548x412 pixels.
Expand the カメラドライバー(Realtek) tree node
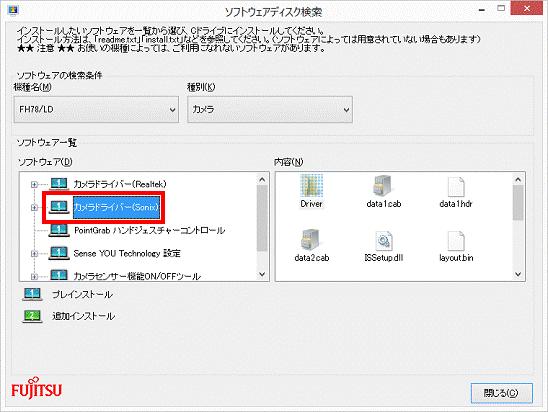tap(34, 185)
